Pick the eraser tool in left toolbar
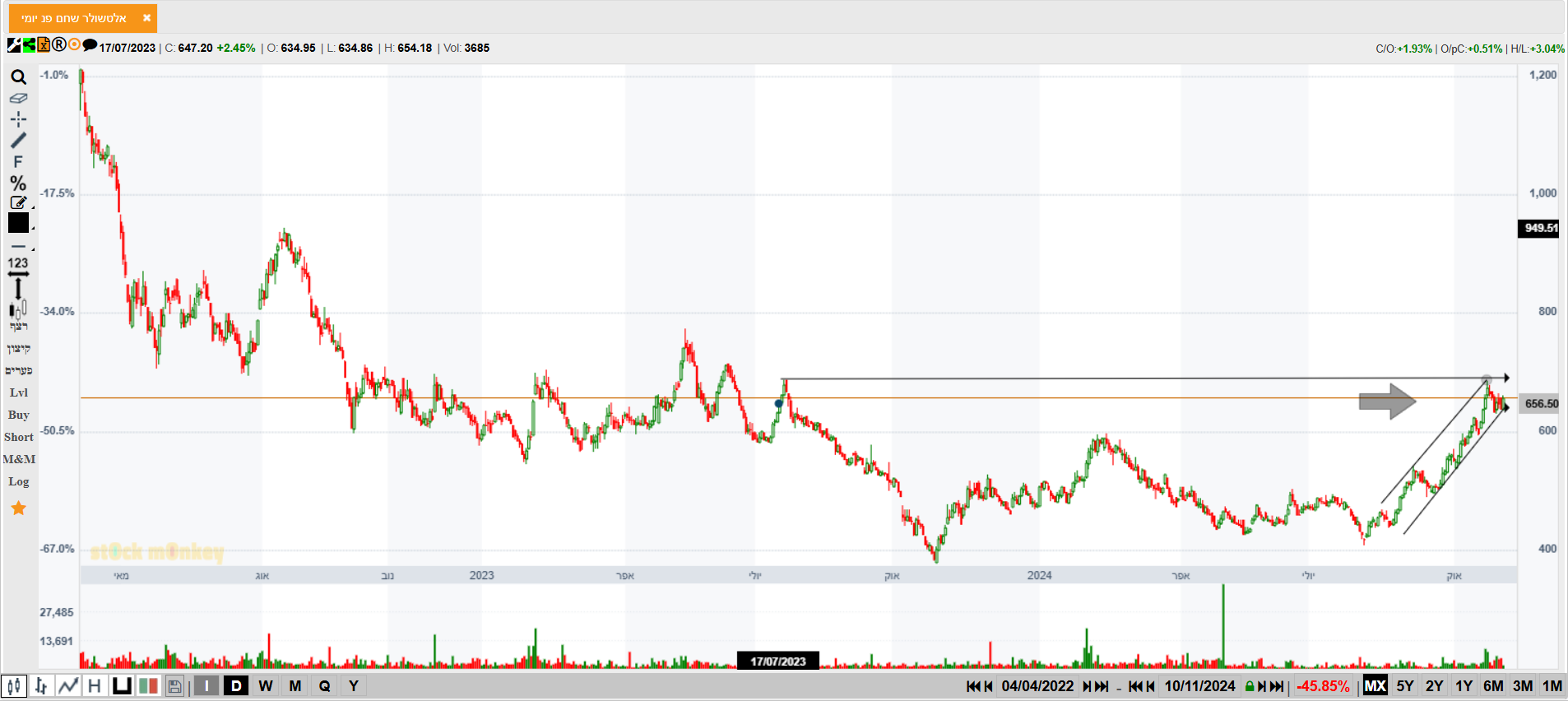Screen dimensions: 1568x701 click(x=18, y=98)
